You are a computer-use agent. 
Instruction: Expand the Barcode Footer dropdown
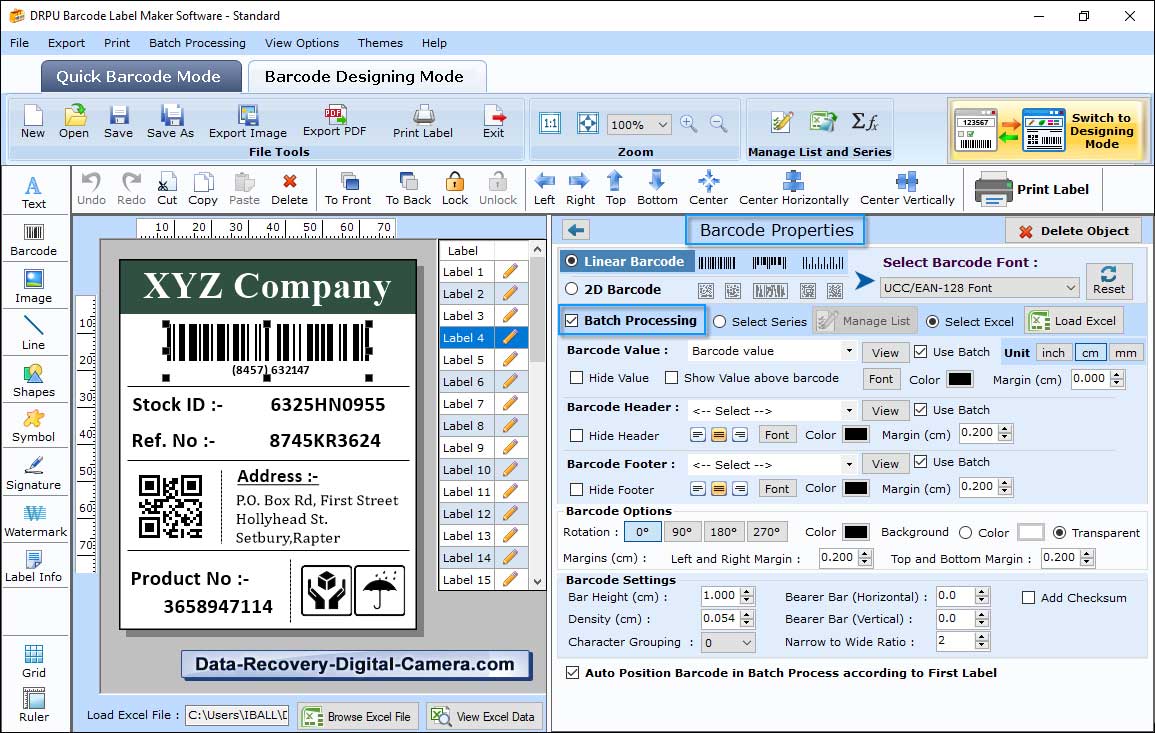[x=849, y=464]
